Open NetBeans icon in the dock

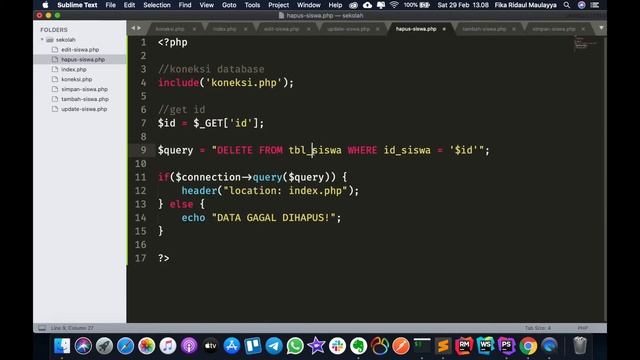click(x=380, y=346)
